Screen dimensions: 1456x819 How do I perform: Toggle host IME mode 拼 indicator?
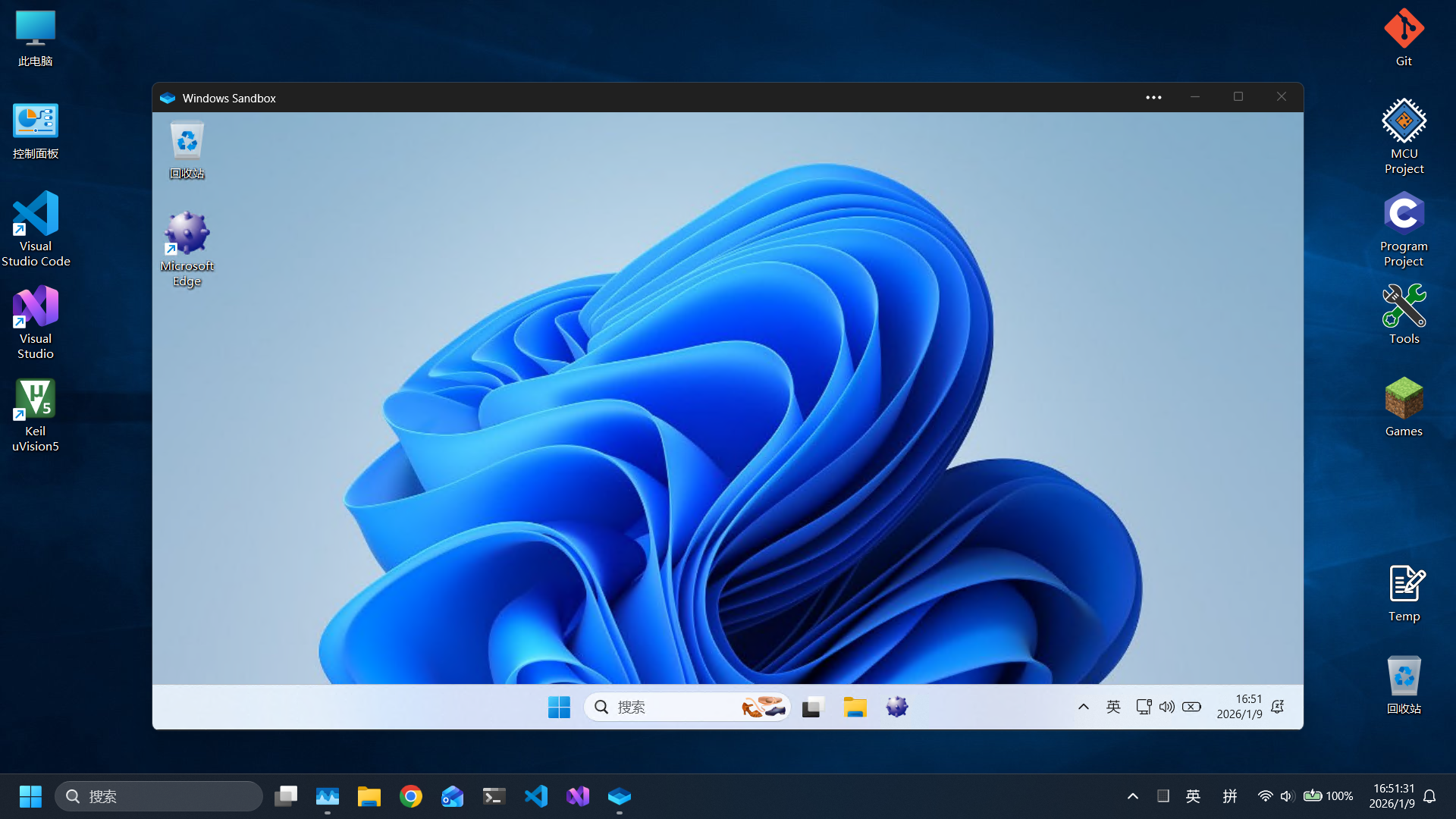1230,796
